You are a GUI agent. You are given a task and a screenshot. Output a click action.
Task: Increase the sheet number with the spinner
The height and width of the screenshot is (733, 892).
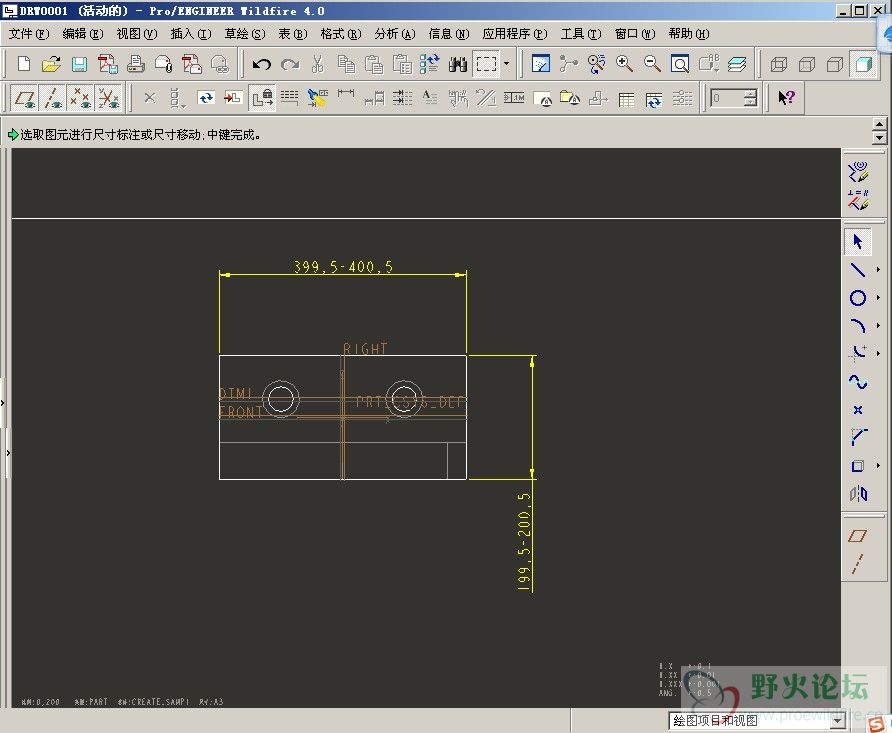(x=750, y=93)
